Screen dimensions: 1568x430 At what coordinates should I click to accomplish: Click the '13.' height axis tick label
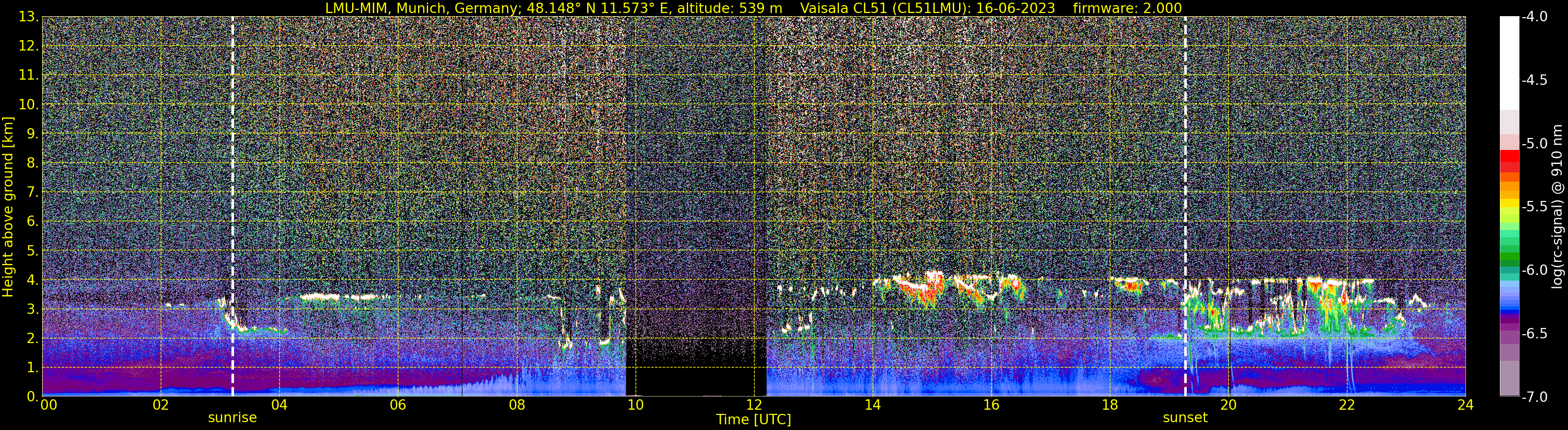(x=29, y=17)
